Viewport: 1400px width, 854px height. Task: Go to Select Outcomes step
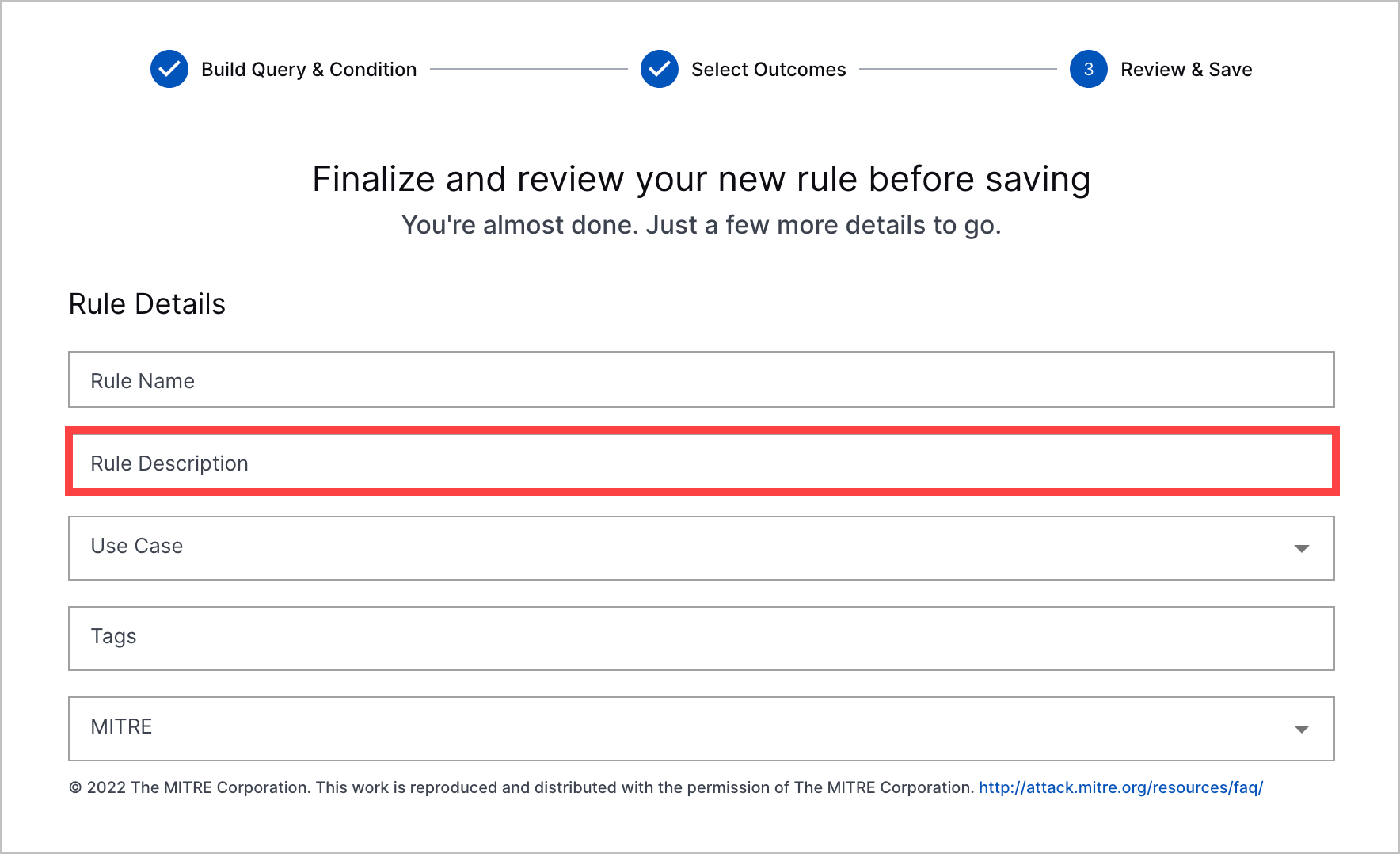(769, 70)
